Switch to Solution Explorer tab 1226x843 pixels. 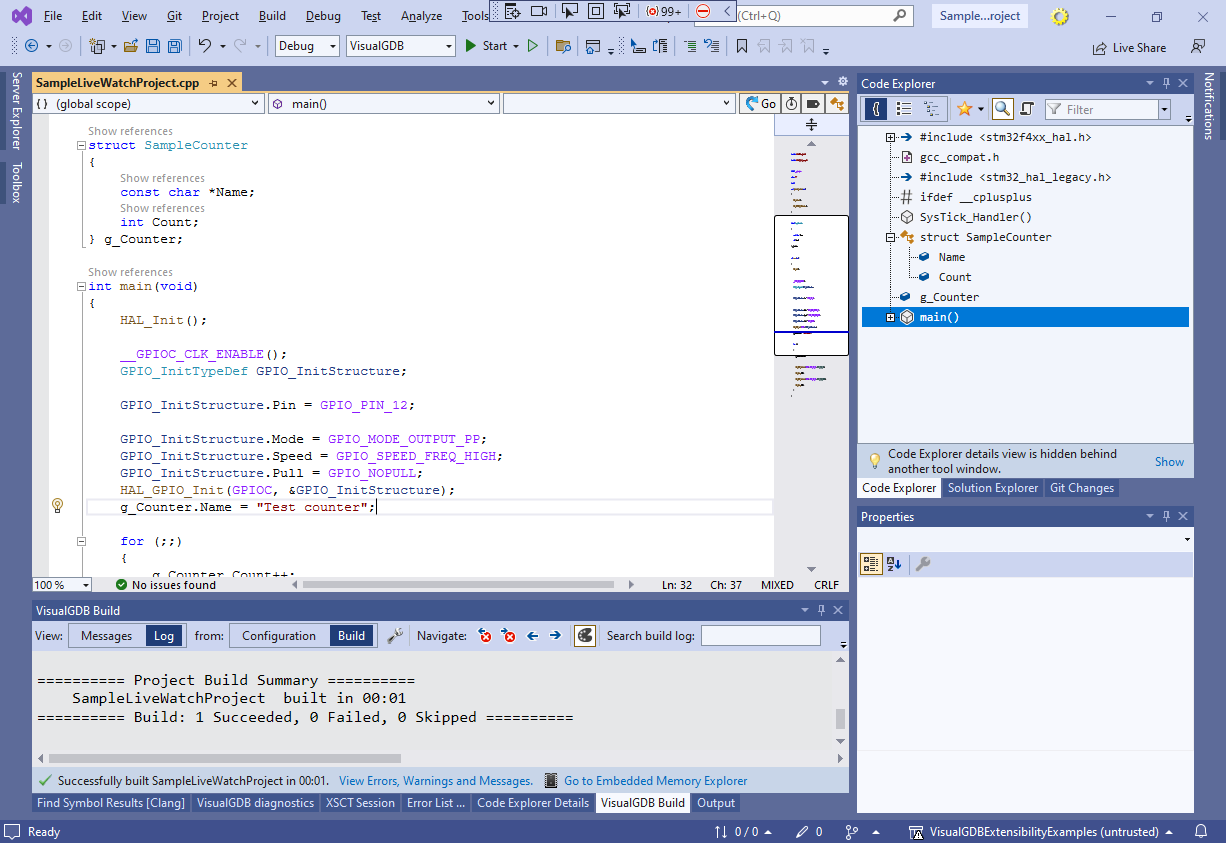pos(993,488)
